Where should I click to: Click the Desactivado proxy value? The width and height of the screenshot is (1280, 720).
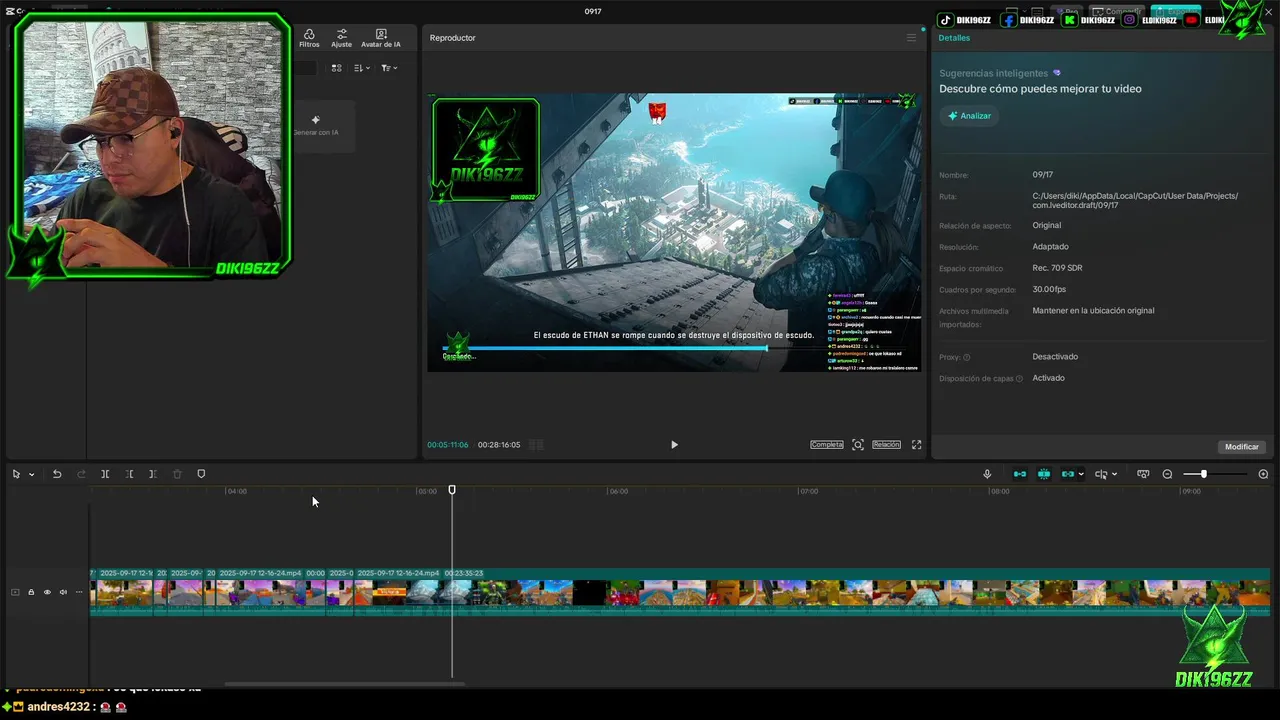1055,357
